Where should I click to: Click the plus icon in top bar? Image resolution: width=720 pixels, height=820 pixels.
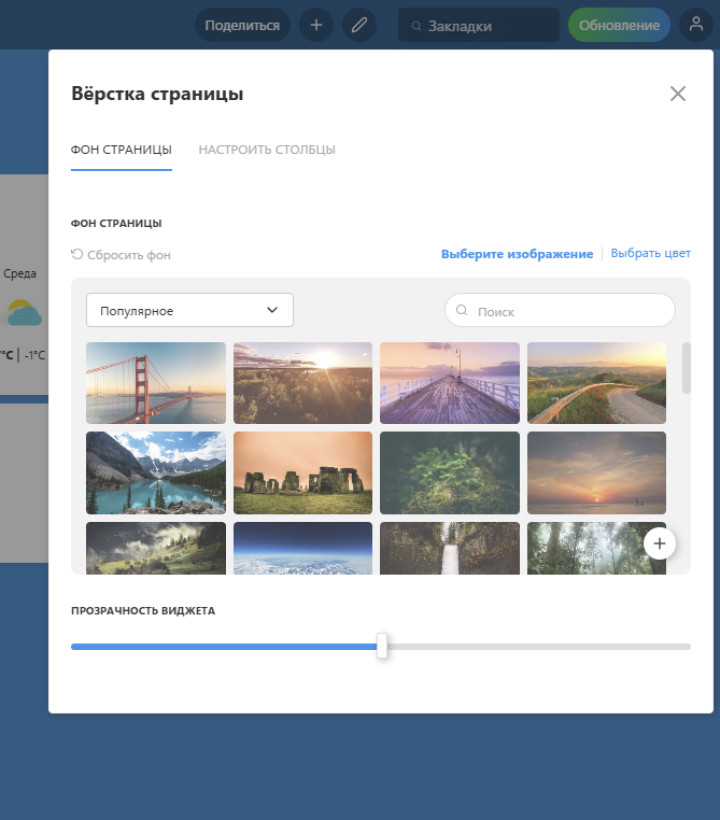pos(316,25)
